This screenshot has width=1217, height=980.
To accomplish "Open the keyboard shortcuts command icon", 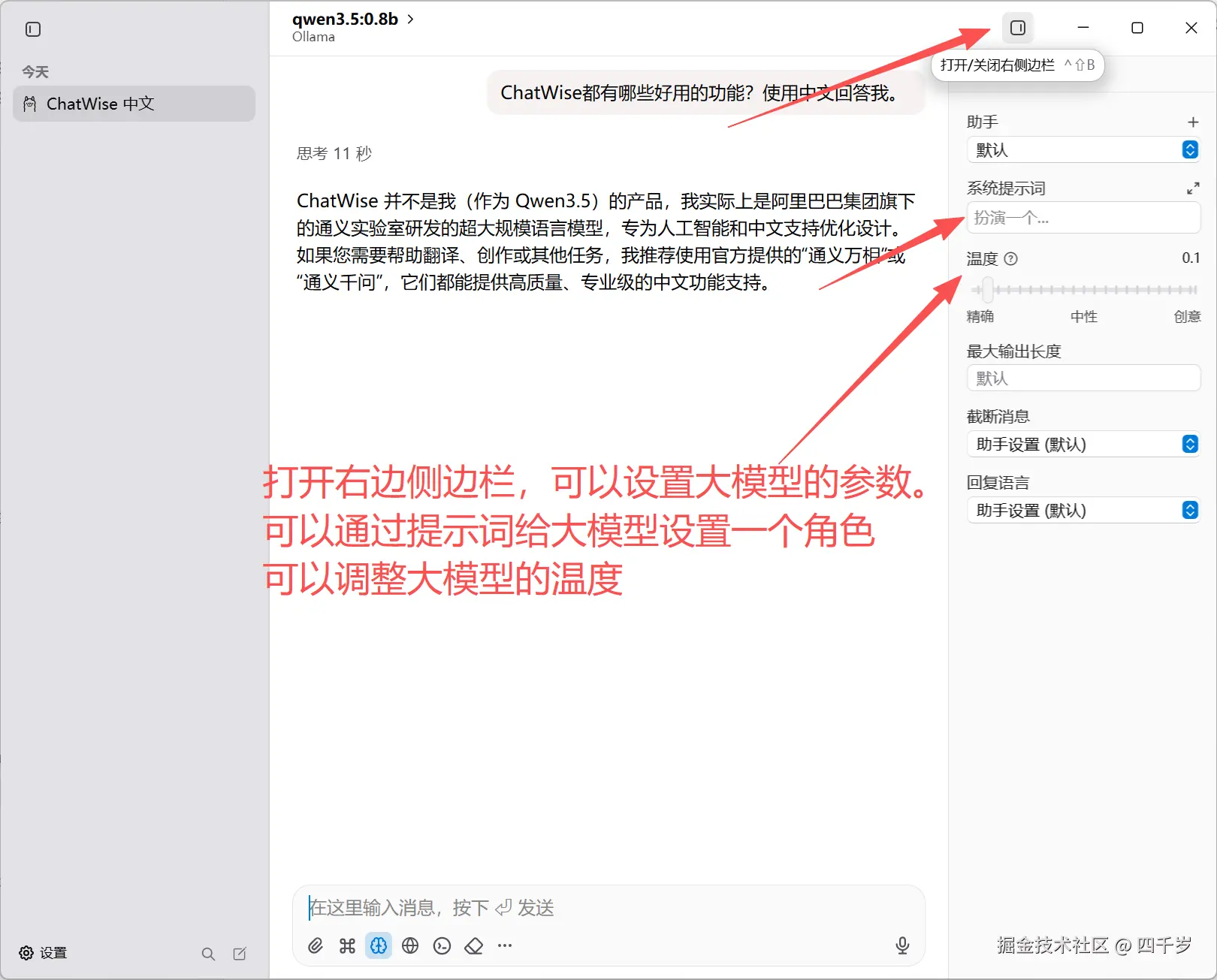I will tap(346, 945).
